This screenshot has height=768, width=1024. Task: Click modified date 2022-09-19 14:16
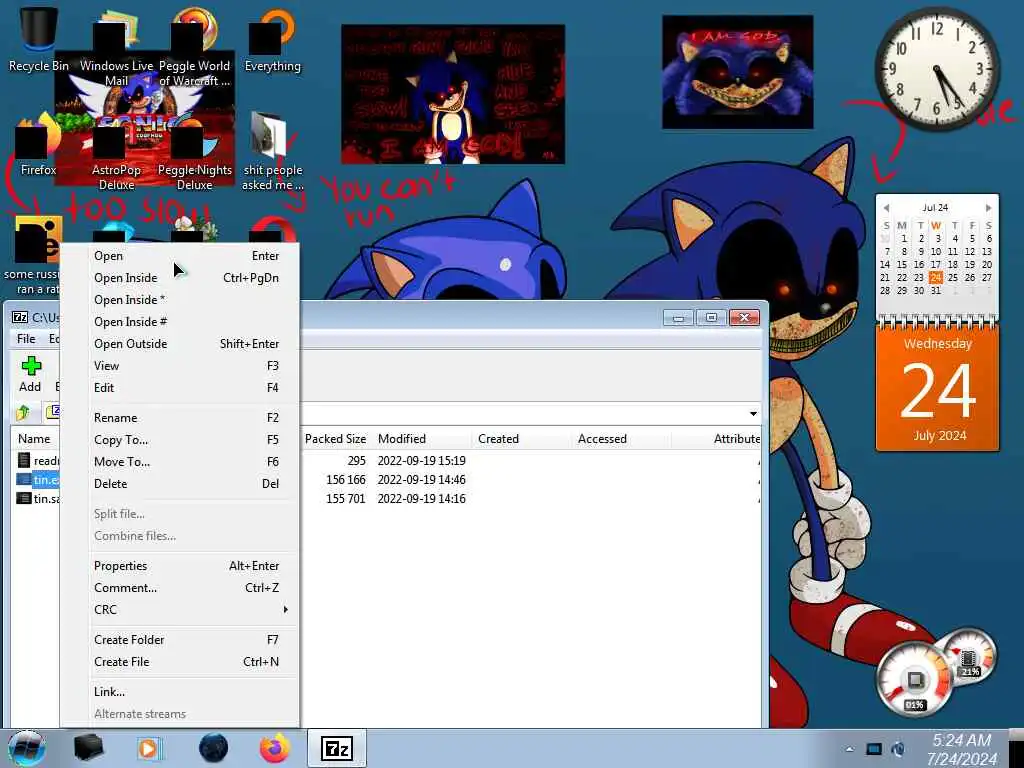click(422, 498)
